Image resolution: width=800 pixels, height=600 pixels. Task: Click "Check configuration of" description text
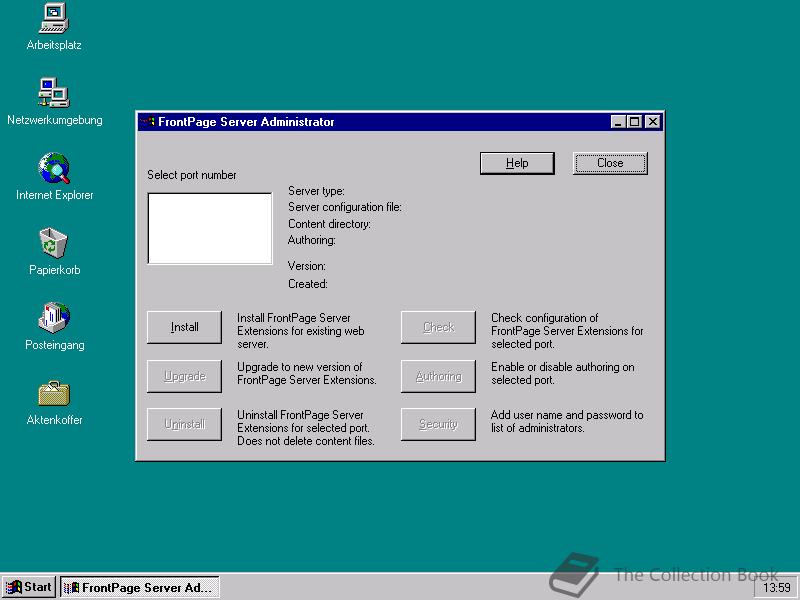click(567, 331)
